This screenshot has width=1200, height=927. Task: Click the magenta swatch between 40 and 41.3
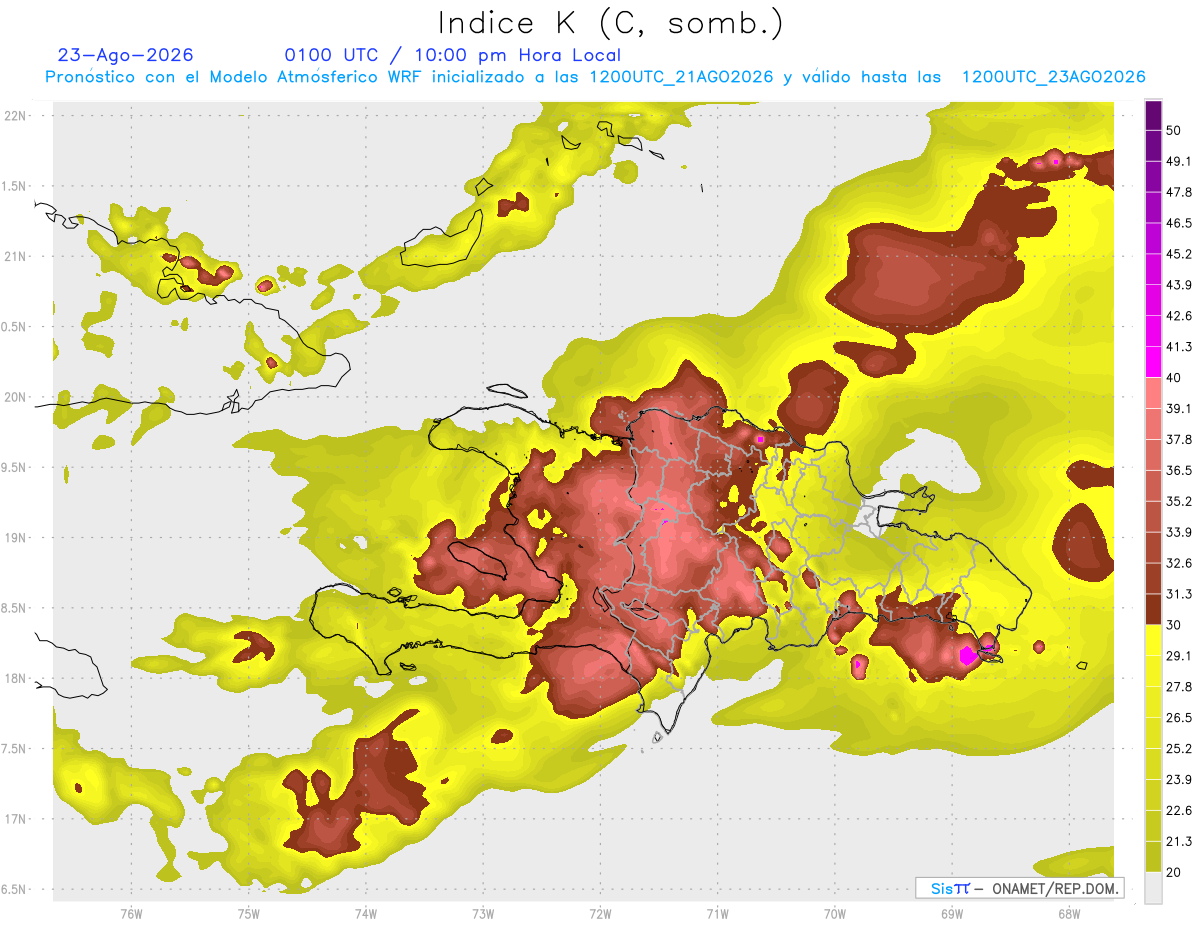click(x=1153, y=361)
